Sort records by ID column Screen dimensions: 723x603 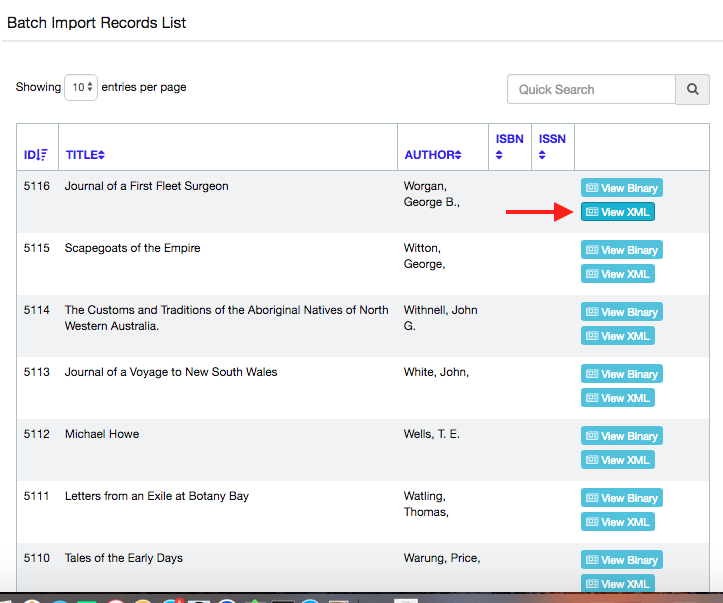36,155
